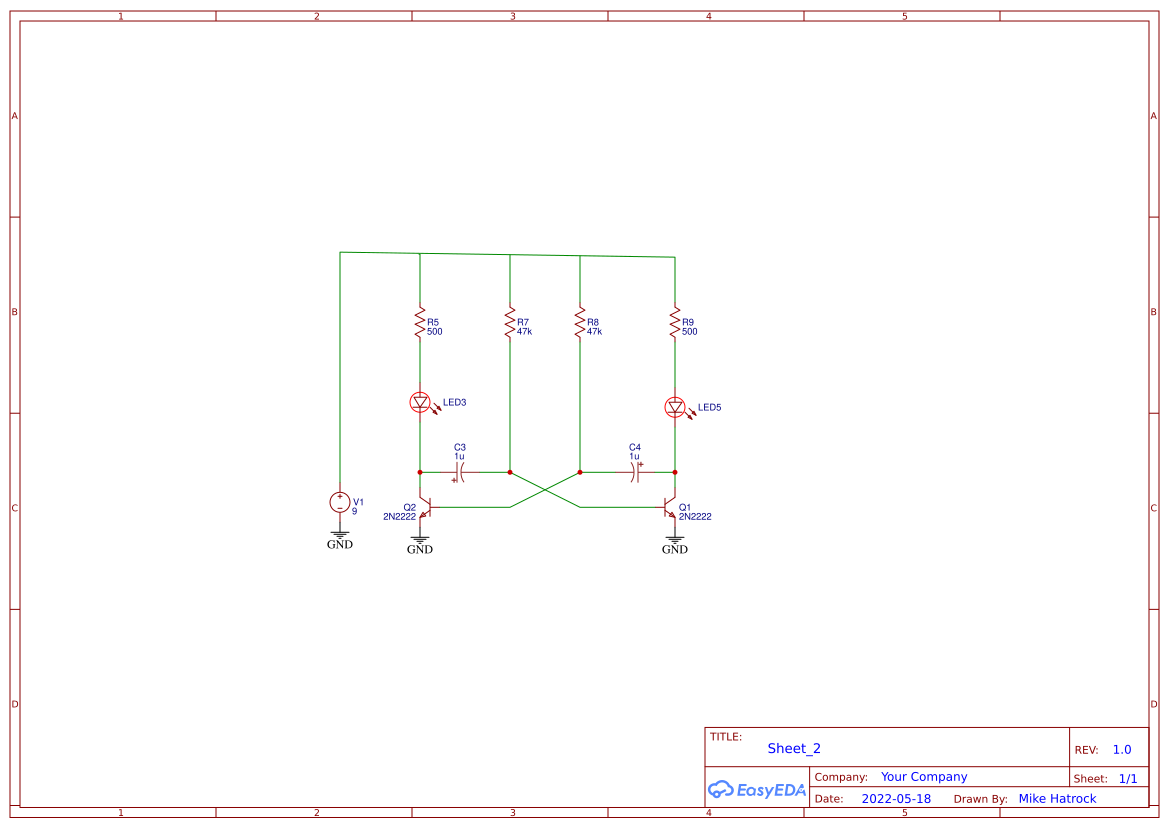Select the LED3 symbol in the schematic
The width and height of the screenshot is (1169, 828).
pos(420,402)
